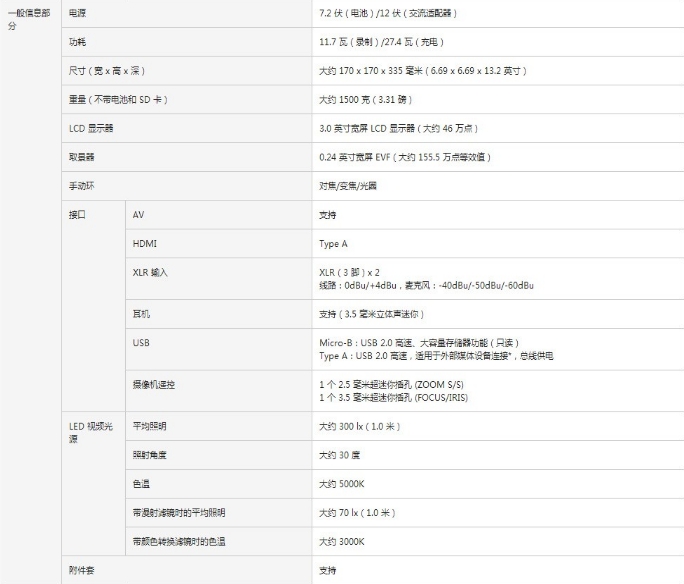The width and height of the screenshot is (684, 584).
Task: Select the 大约 5000K value
Action: [342, 484]
